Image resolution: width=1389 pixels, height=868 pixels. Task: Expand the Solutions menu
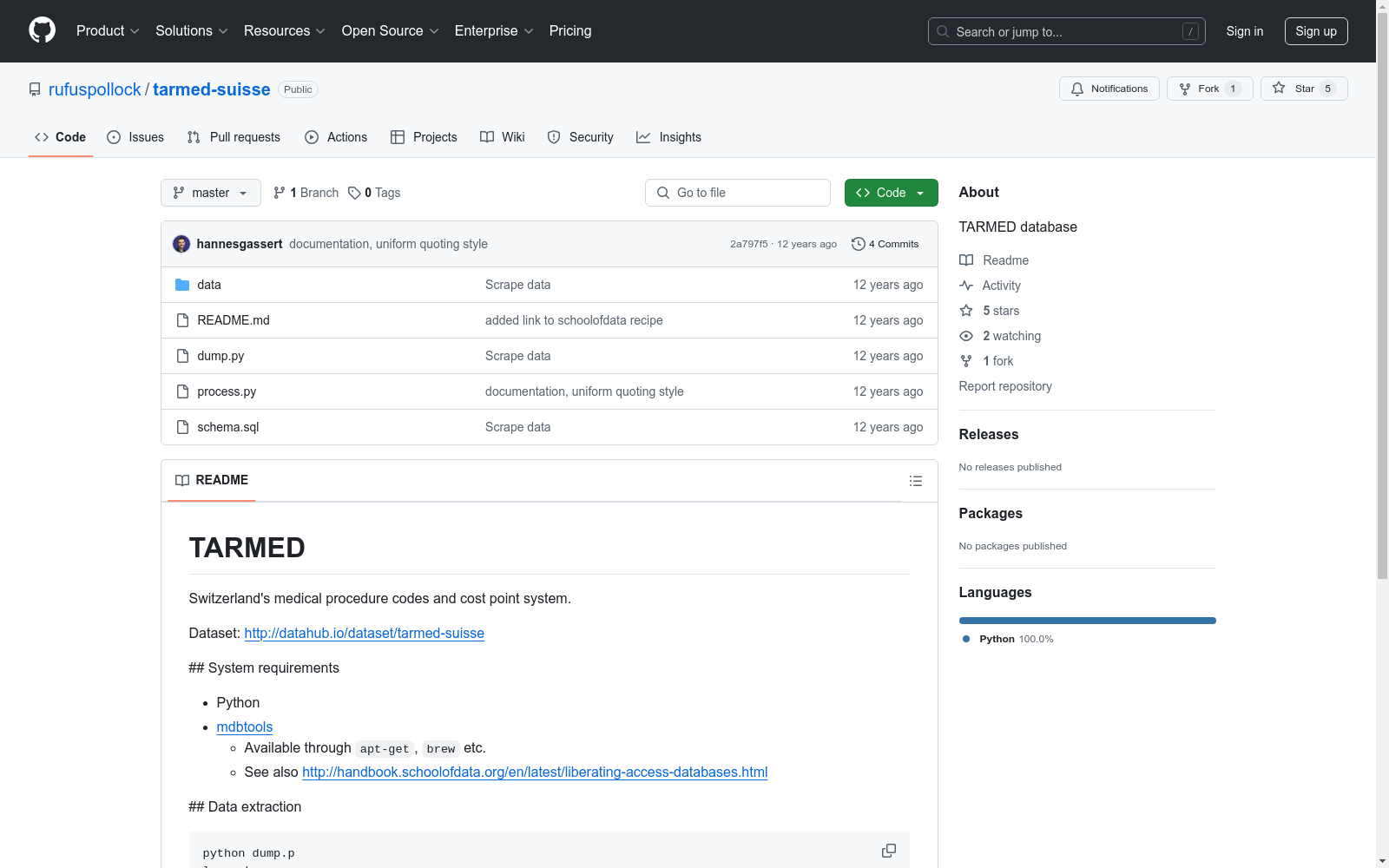click(x=192, y=31)
